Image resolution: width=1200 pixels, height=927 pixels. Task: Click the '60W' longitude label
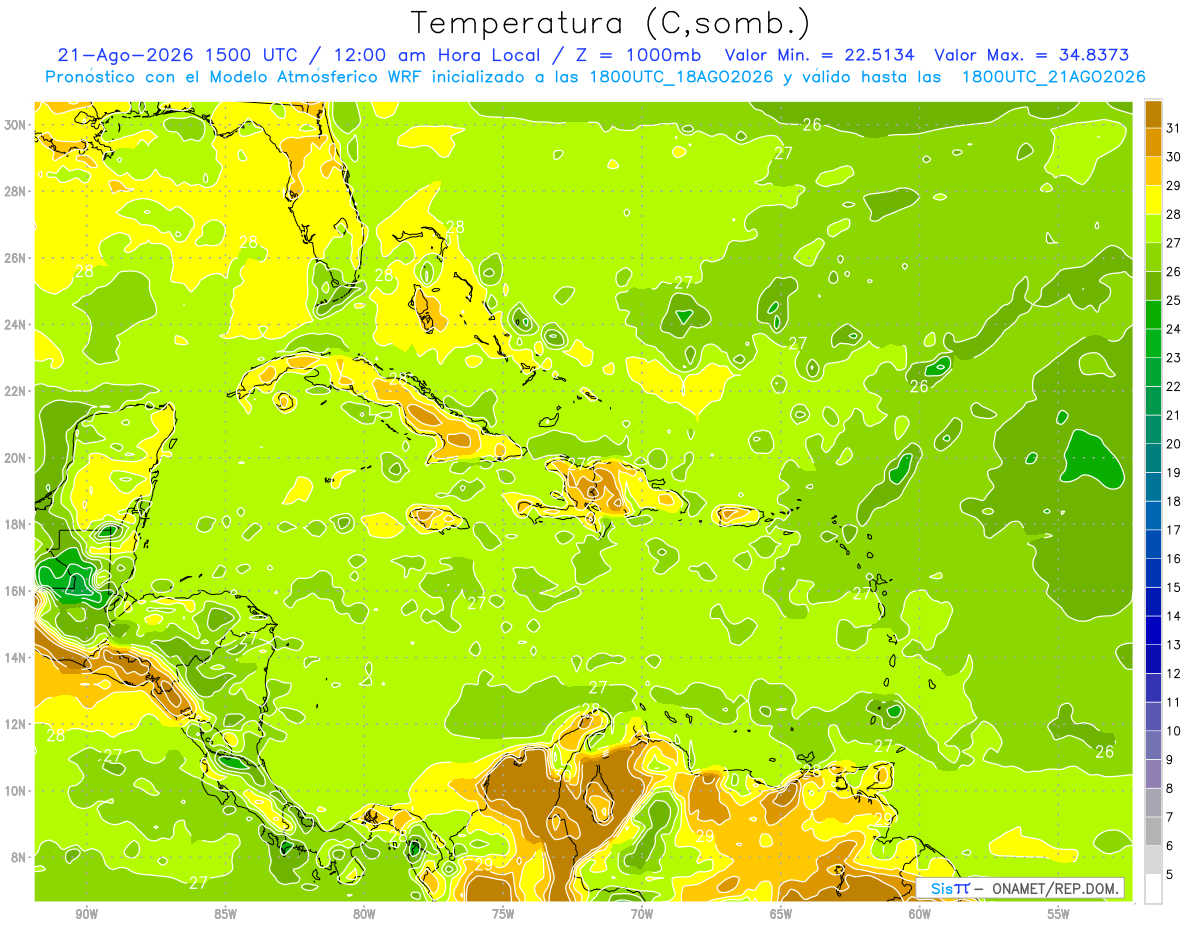coord(920,914)
